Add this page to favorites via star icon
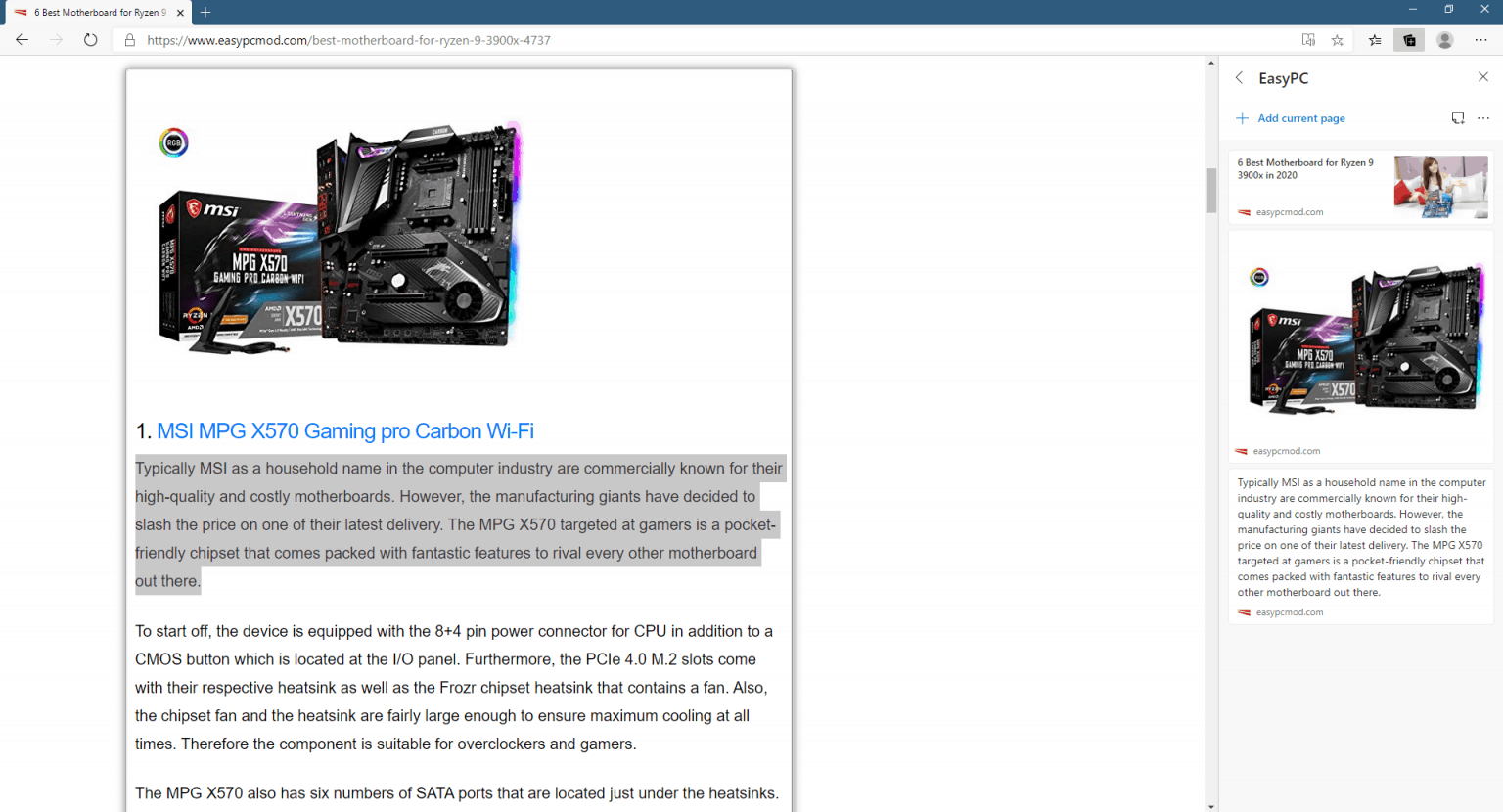1503x812 pixels. pyautogui.click(x=1338, y=40)
